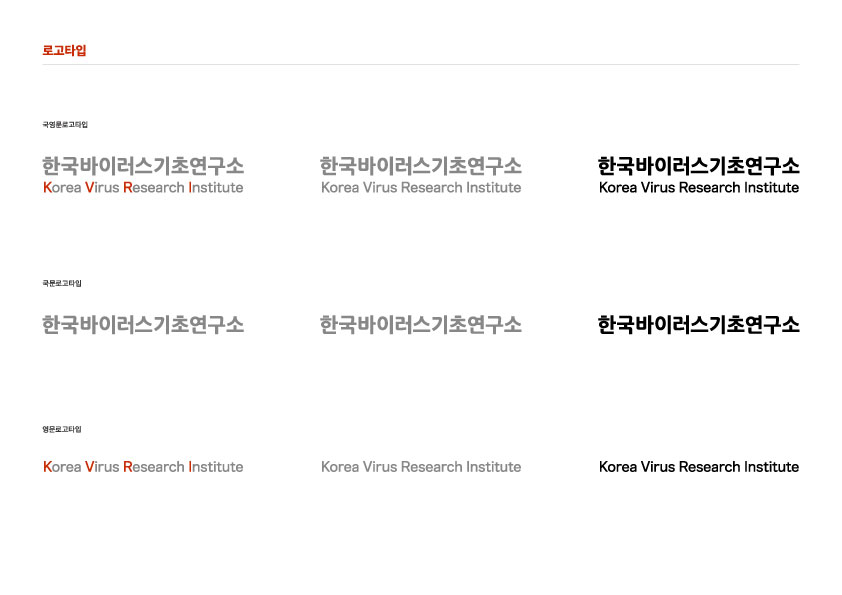Screen dimensions: 842x595
Task: Click English line of black combined logo
Action: click(698, 188)
